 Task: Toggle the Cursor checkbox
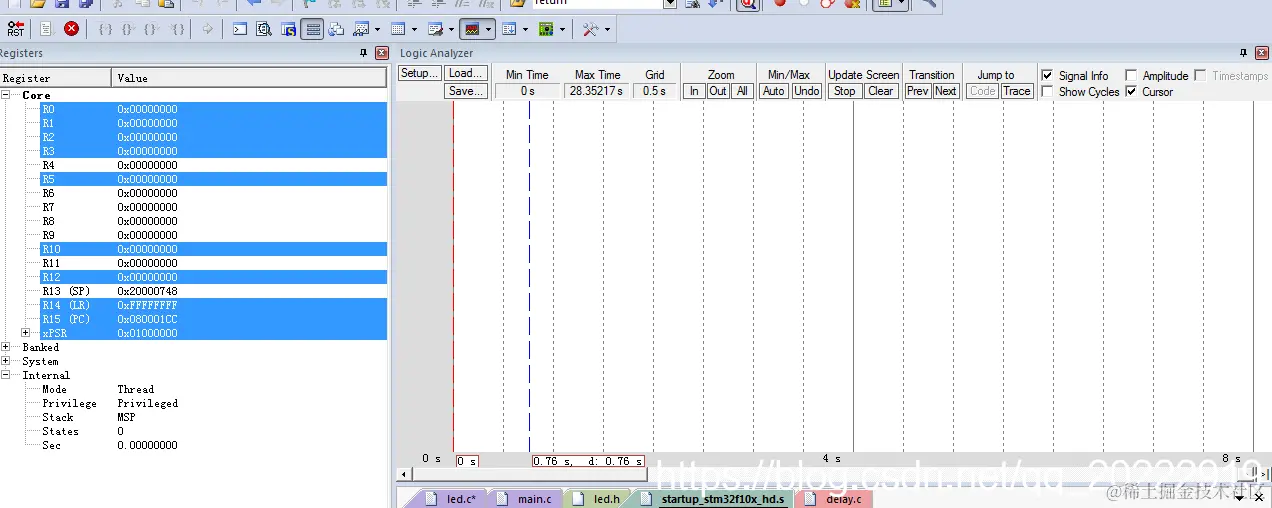(x=1131, y=91)
